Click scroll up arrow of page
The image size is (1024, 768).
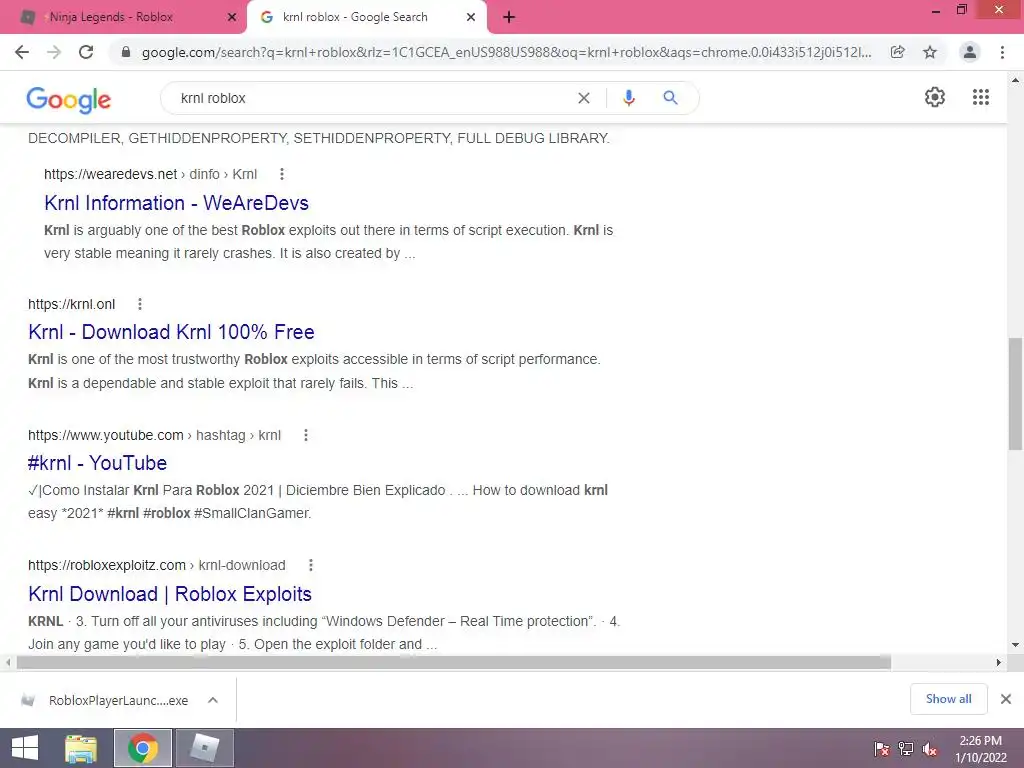click(x=1015, y=80)
